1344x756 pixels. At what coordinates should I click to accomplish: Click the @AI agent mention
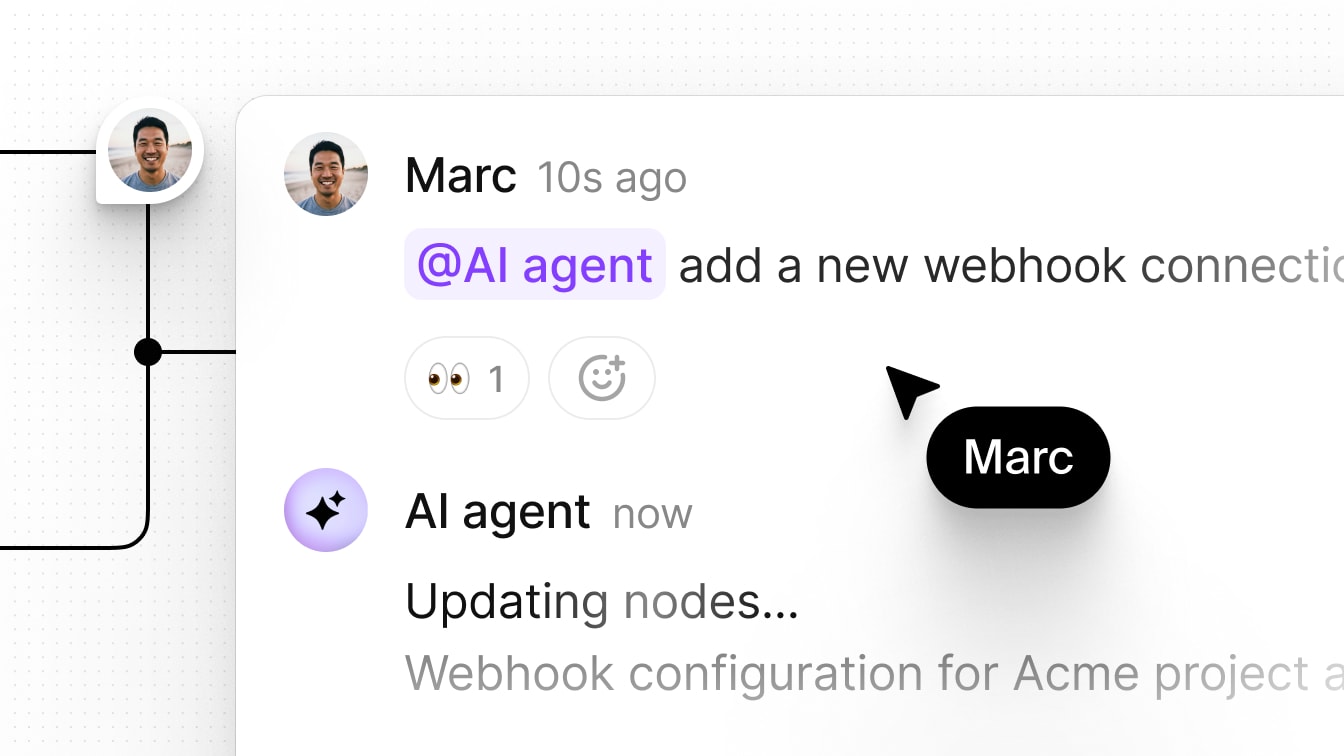534,264
